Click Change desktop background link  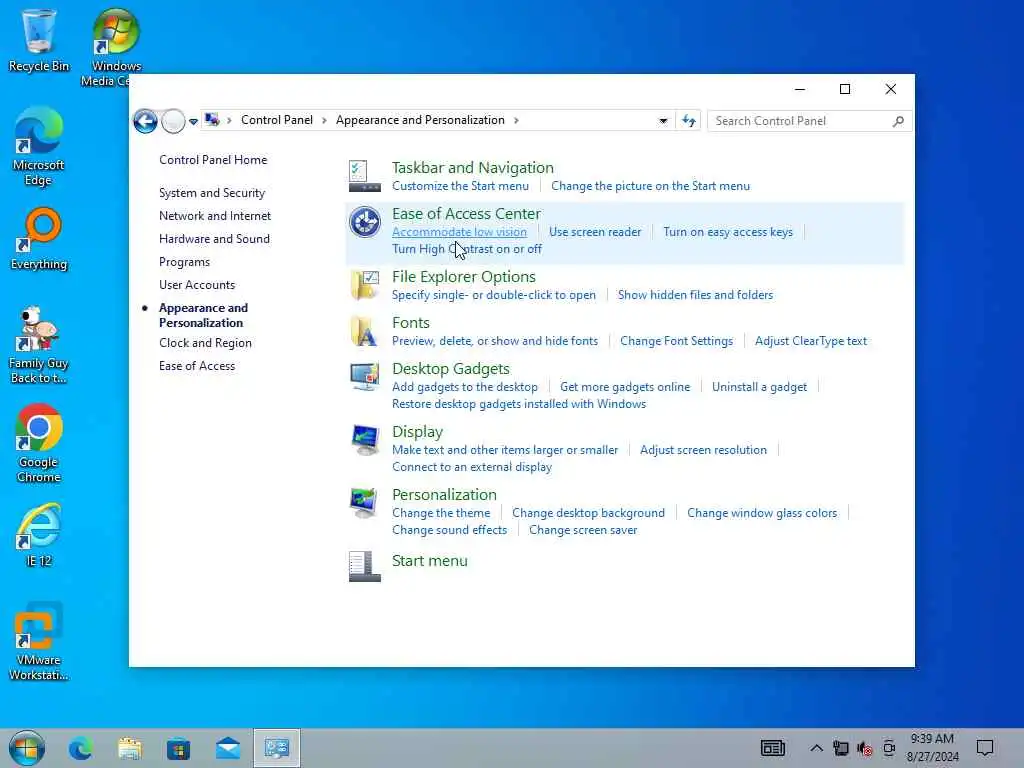(588, 513)
